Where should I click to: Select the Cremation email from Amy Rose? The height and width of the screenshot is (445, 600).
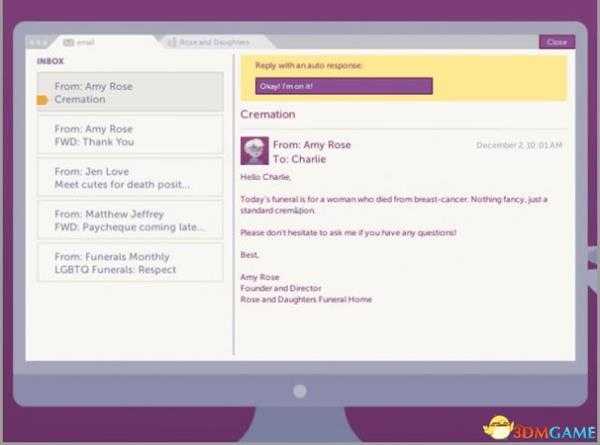[130, 93]
